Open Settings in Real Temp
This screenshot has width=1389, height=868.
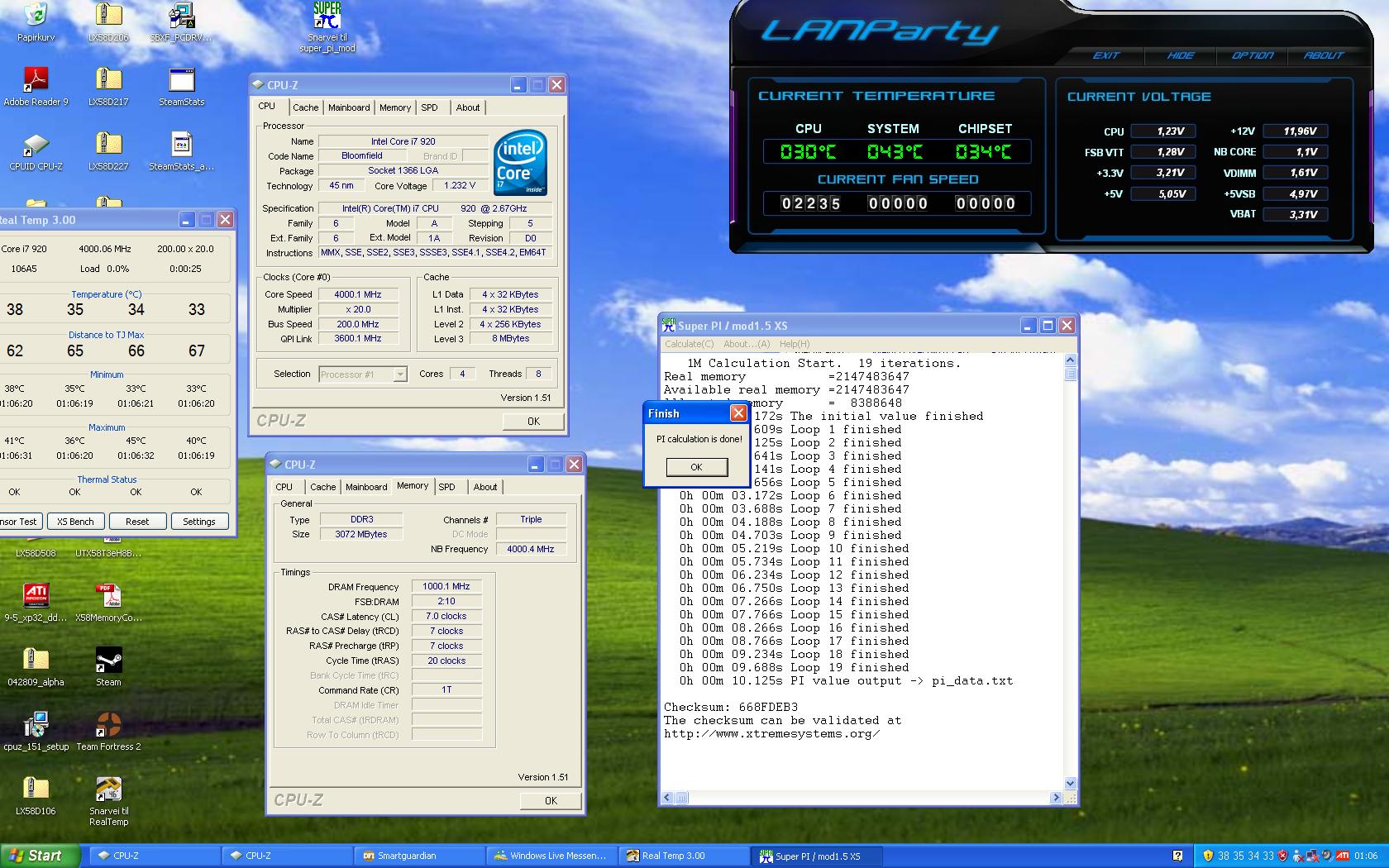tap(199, 522)
